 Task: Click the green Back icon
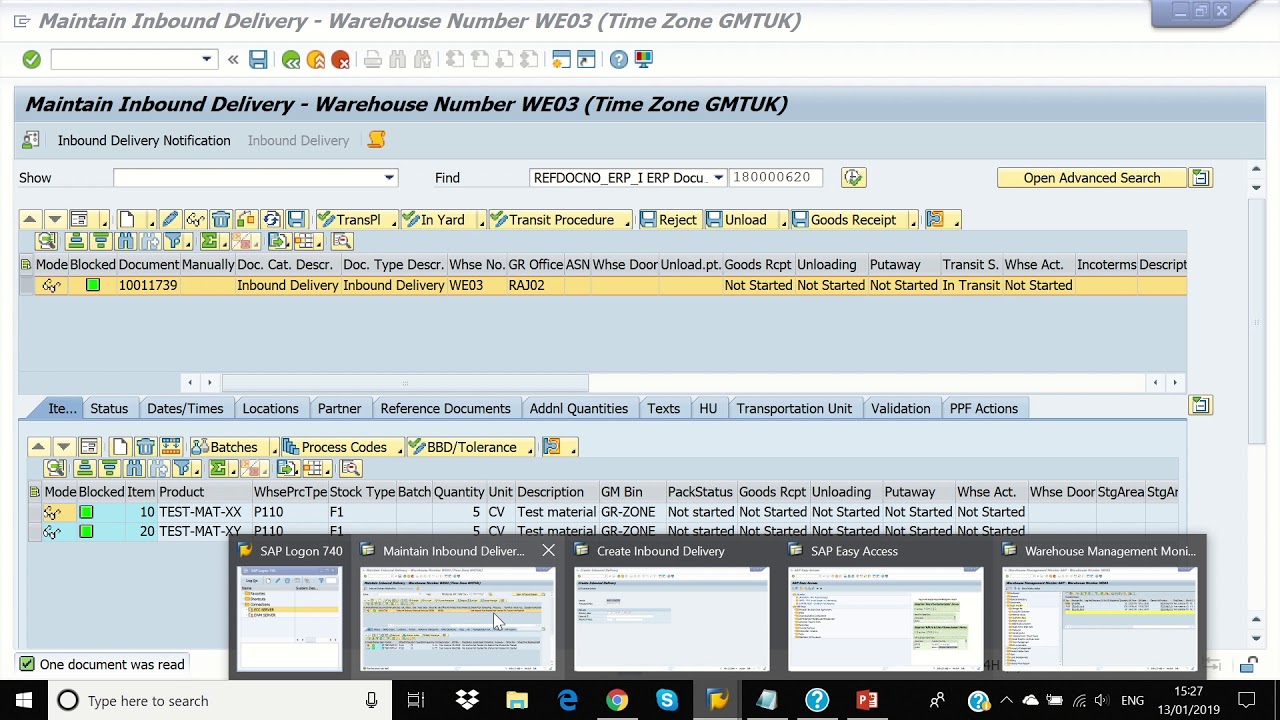pos(291,60)
